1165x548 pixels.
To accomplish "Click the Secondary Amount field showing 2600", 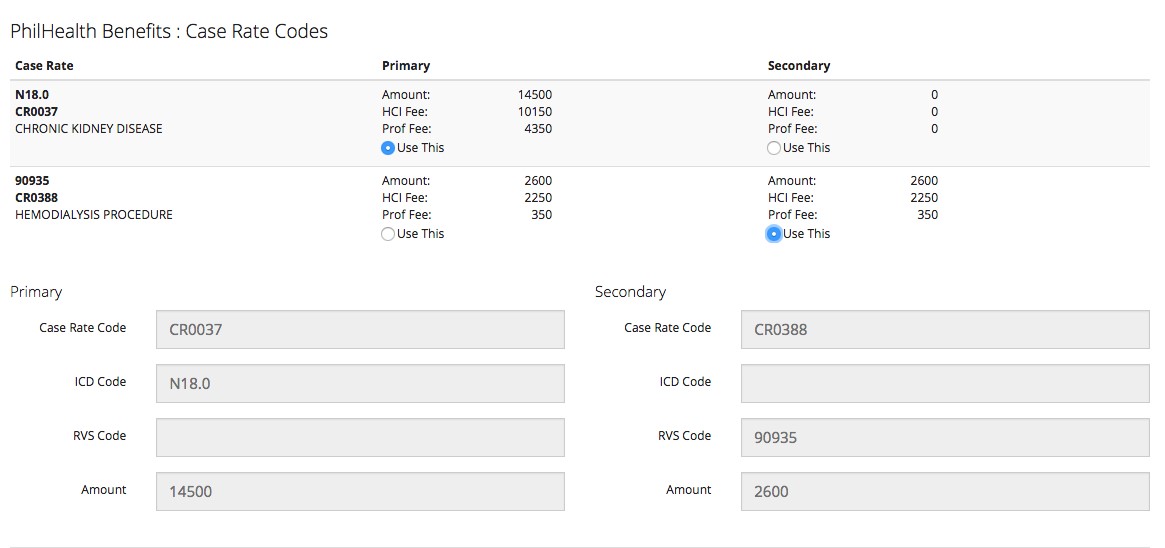I will [x=944, y=491].
